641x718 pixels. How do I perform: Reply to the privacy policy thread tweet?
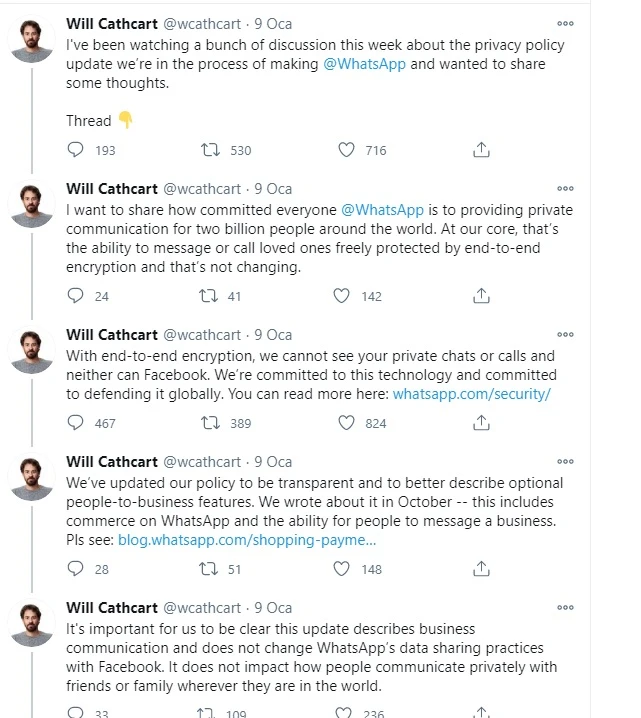click(x=76, y=150)
